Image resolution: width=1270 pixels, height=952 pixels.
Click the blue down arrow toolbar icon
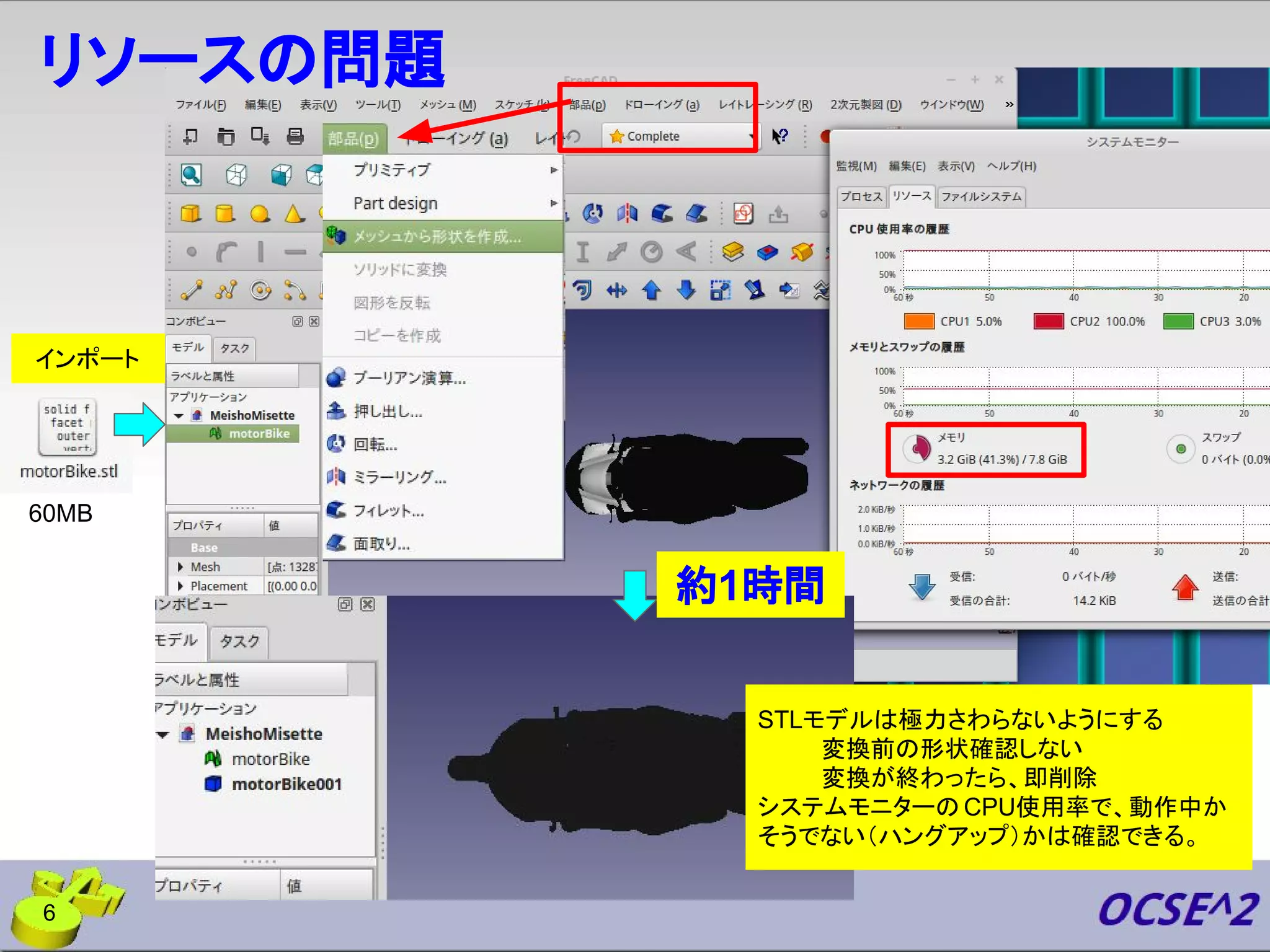coord(686,290)
